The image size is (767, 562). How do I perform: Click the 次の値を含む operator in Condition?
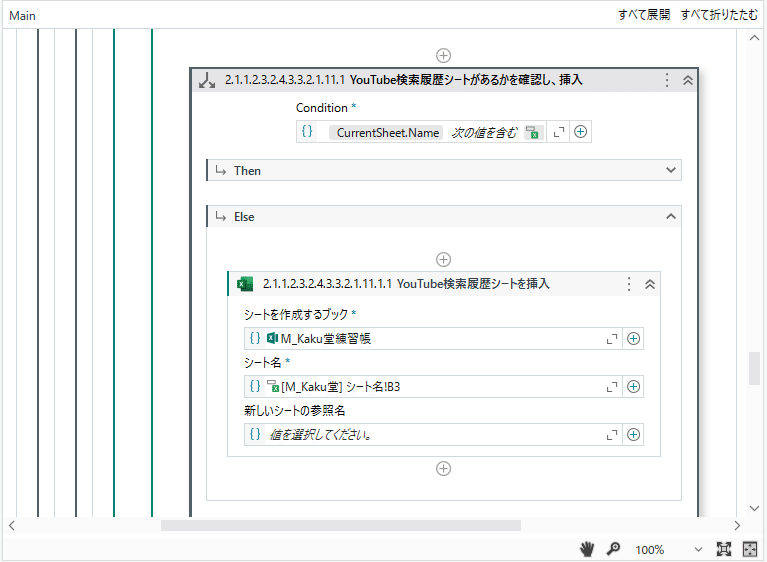pos(483,133)
